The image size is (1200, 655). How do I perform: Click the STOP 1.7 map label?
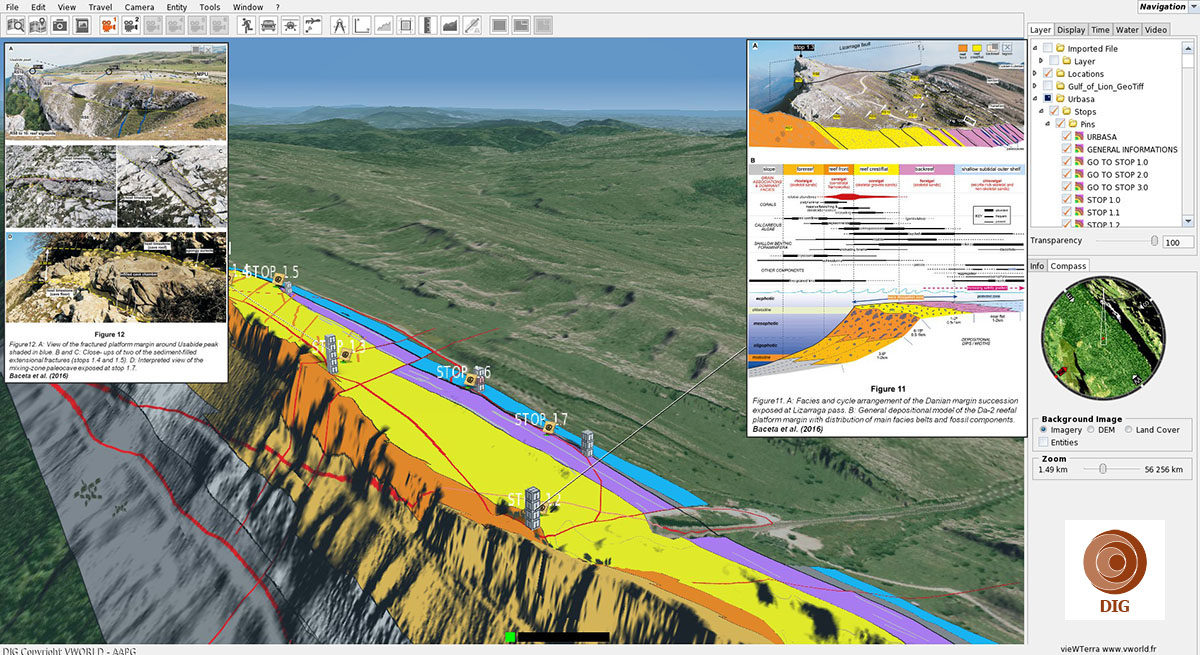[541, 419]
